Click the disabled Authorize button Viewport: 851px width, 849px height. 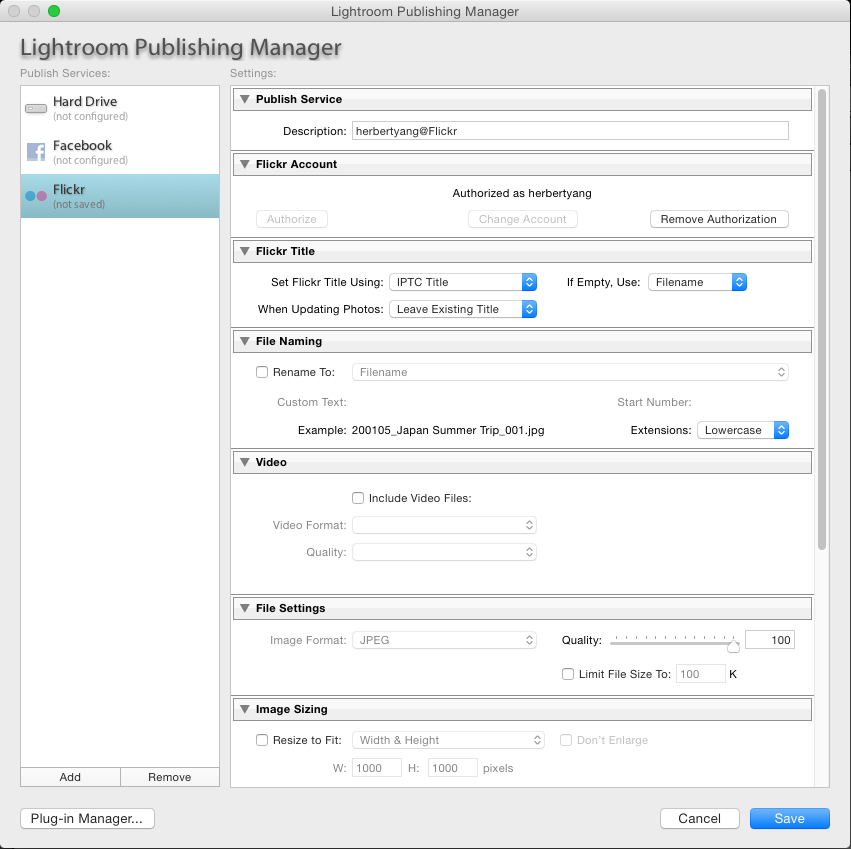291,219
